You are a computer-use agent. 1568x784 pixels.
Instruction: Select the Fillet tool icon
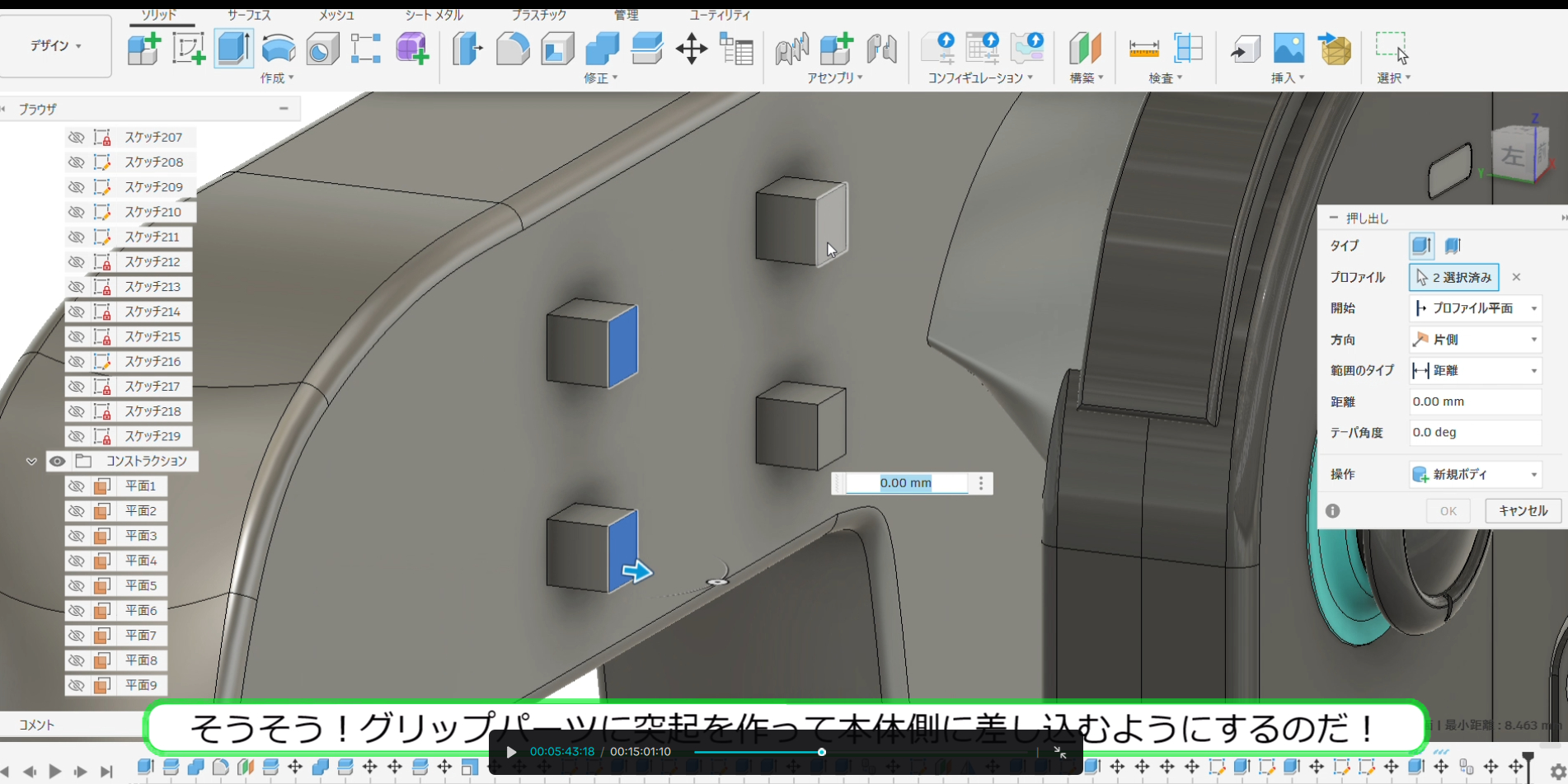point(512,49)
